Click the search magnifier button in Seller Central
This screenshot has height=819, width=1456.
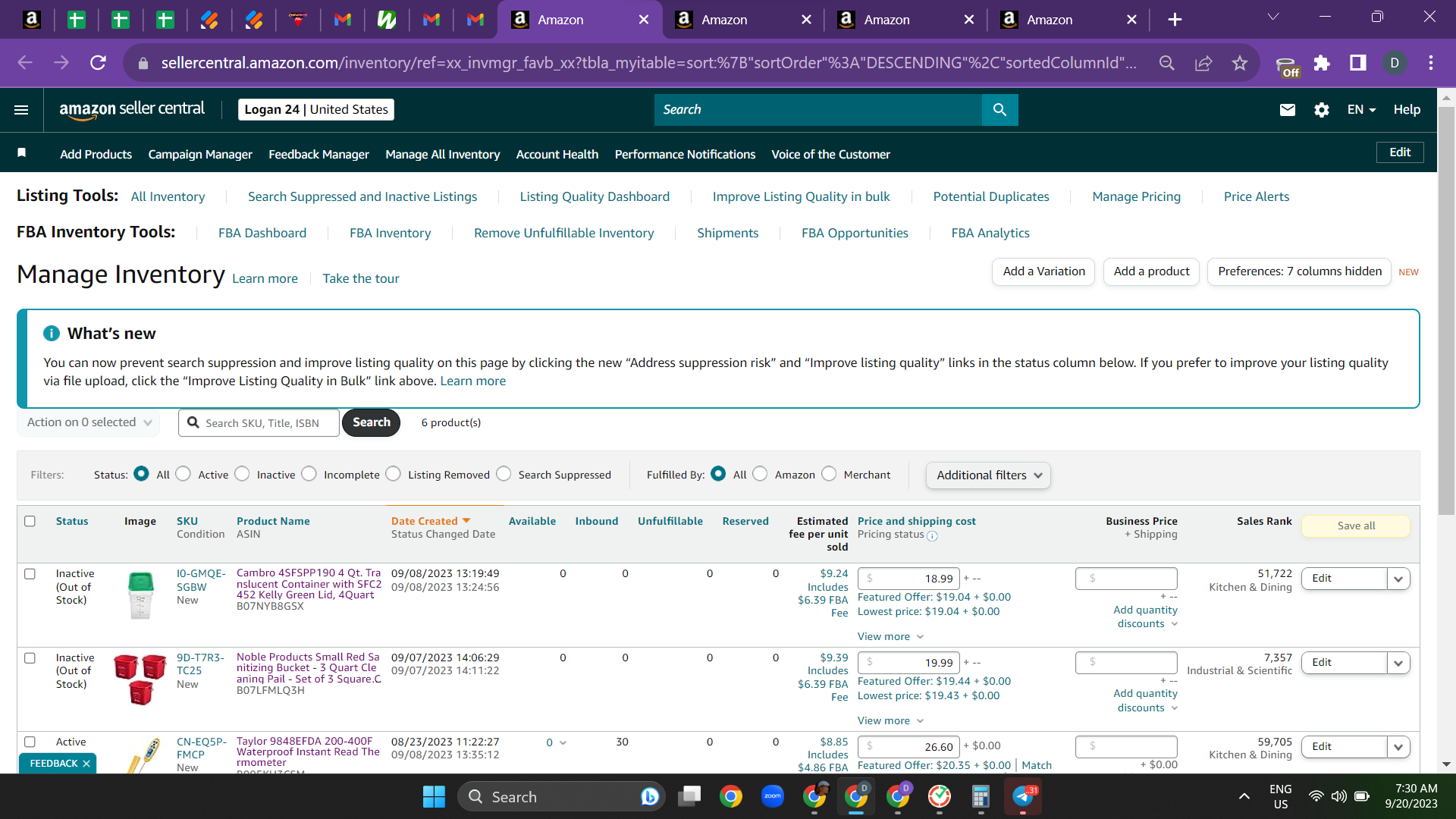(999, 110)
